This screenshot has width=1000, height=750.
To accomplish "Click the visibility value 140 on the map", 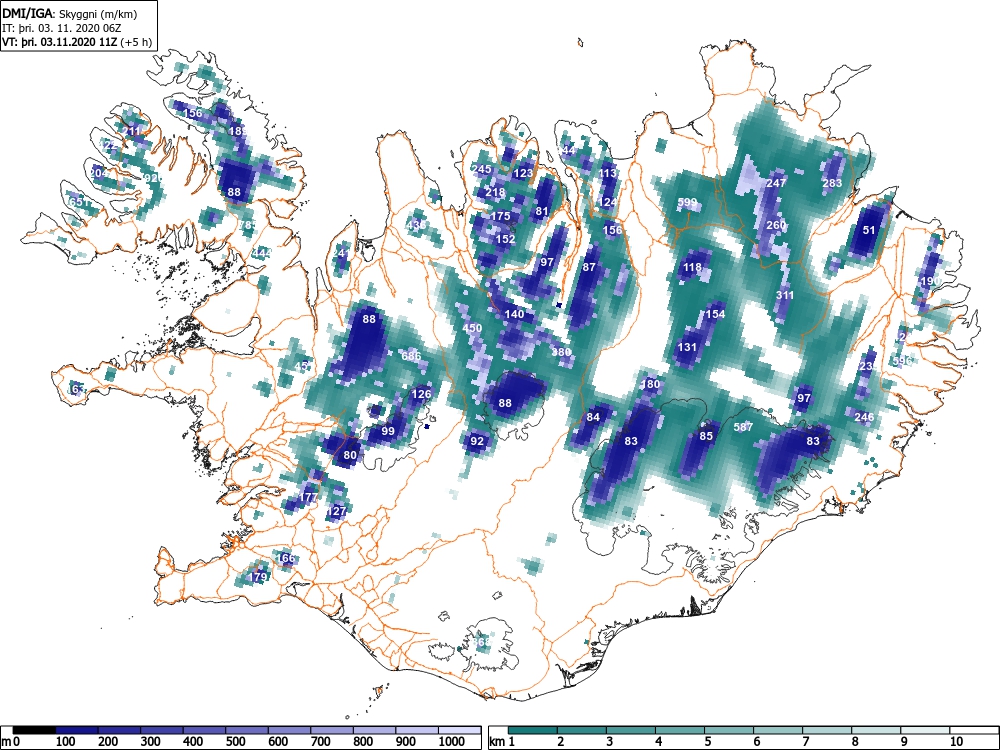I will point(514,314).
